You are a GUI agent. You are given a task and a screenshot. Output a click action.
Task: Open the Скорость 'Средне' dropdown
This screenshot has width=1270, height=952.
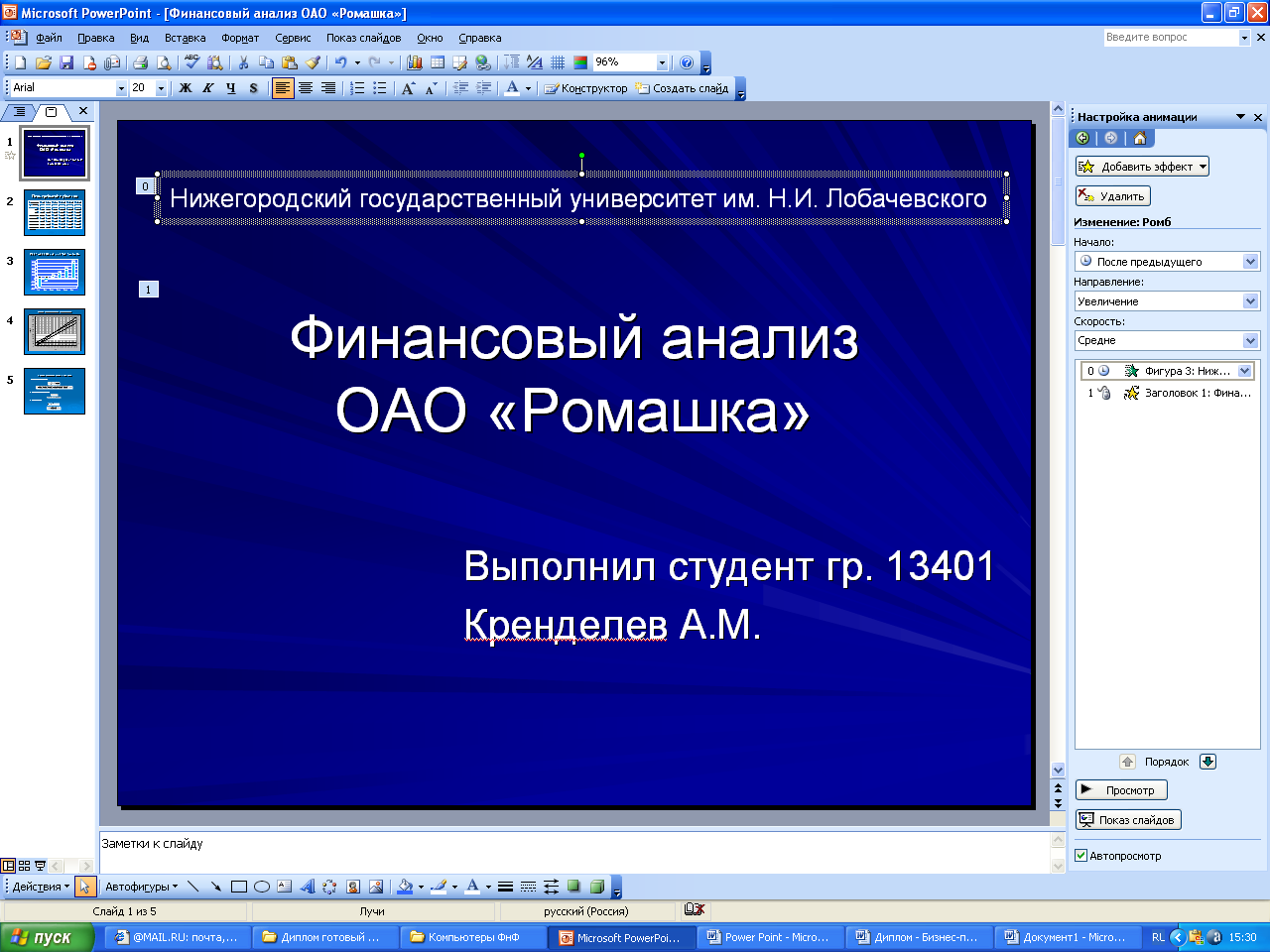(1250, 340)
